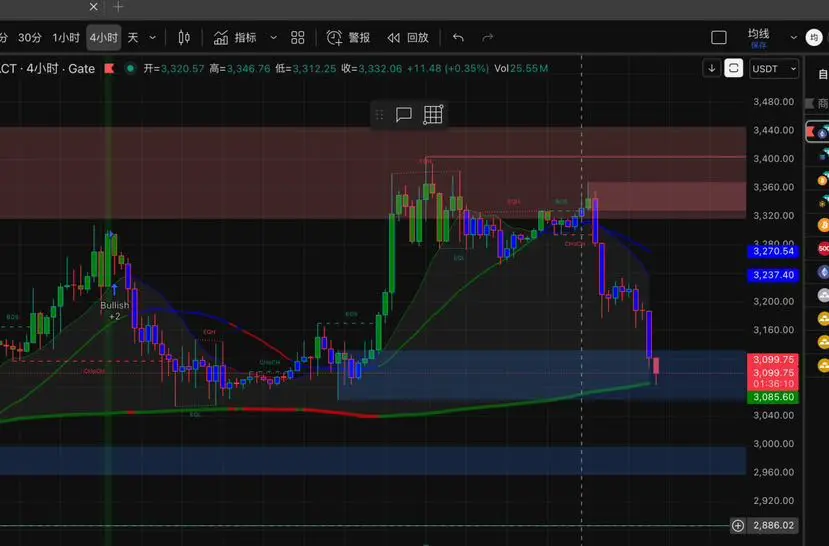Select the 30分 timeframe
829x546 pixels.
pyautogui.click(x=30, y=38)
